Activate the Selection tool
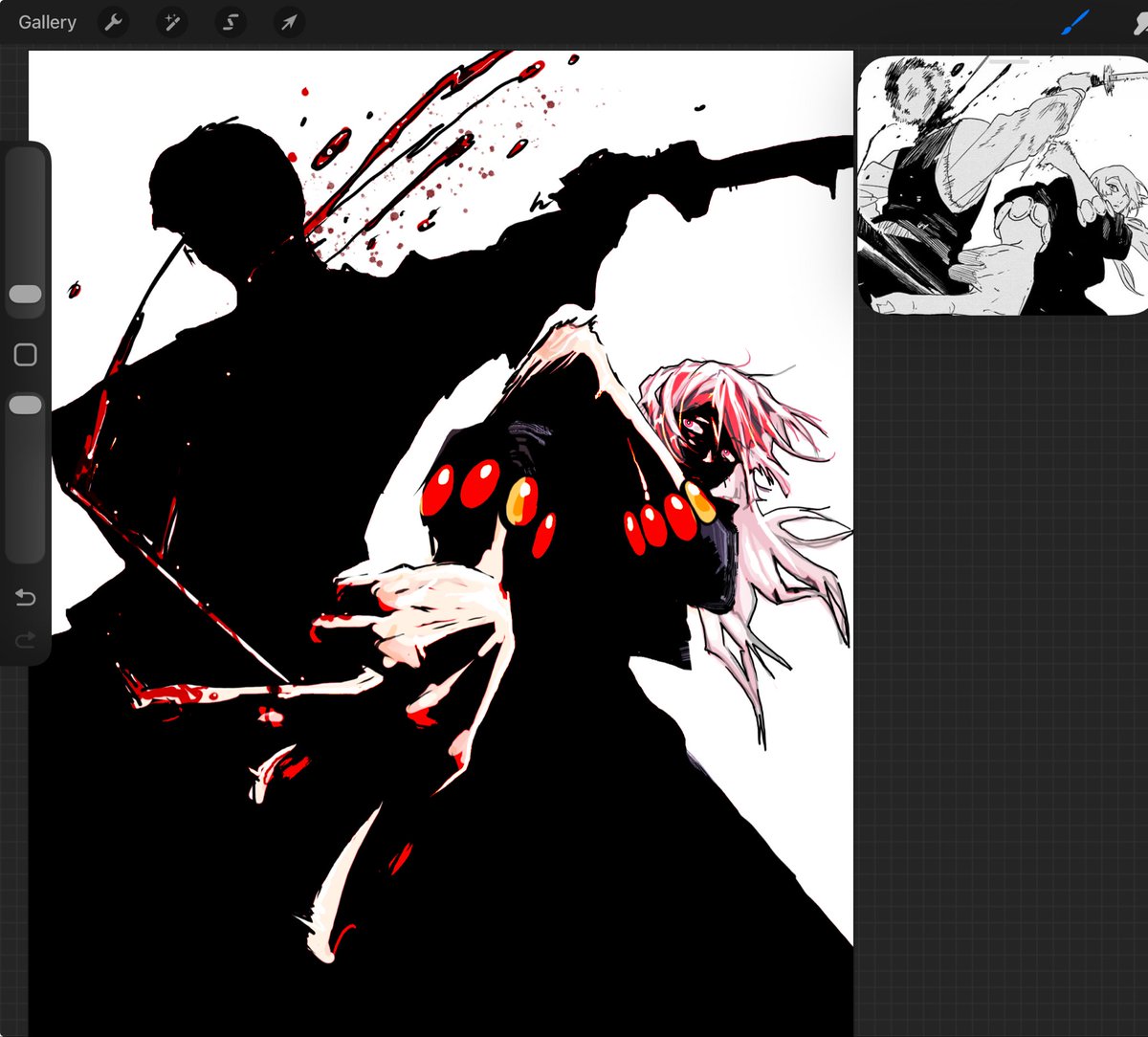 [x=231, y=22]
